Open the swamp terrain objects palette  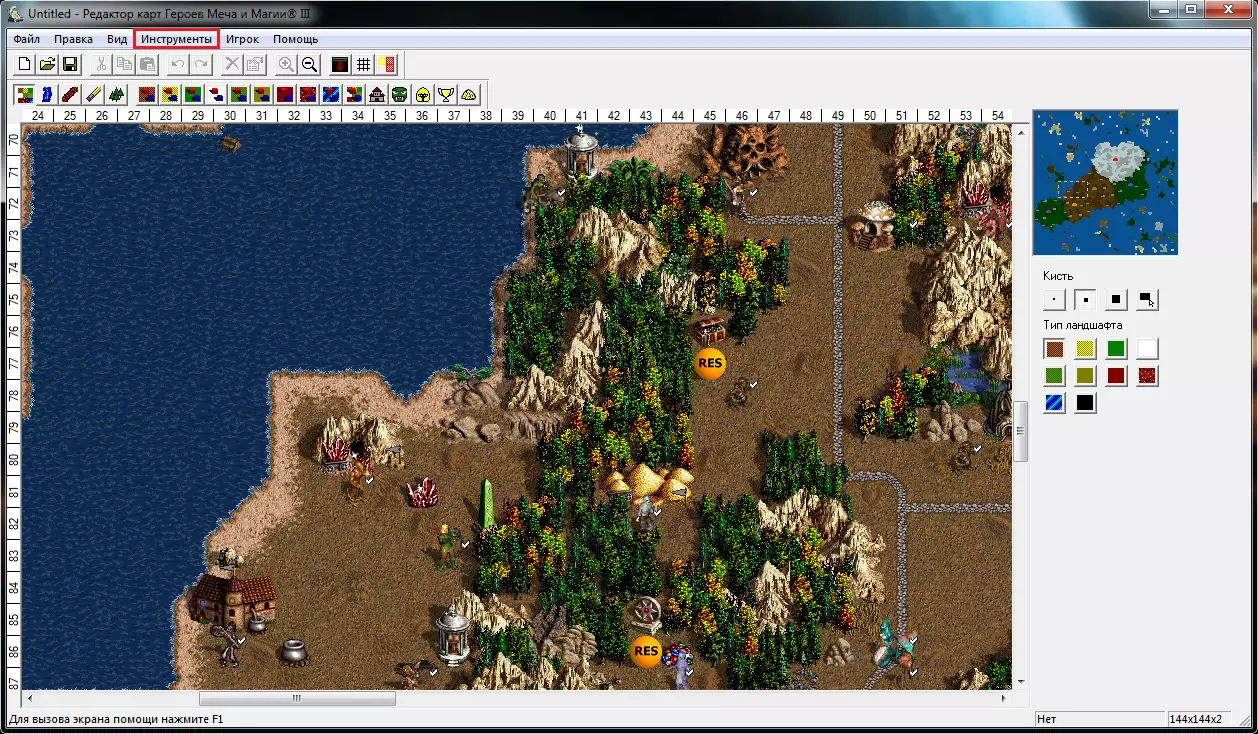tap(239, 94)
